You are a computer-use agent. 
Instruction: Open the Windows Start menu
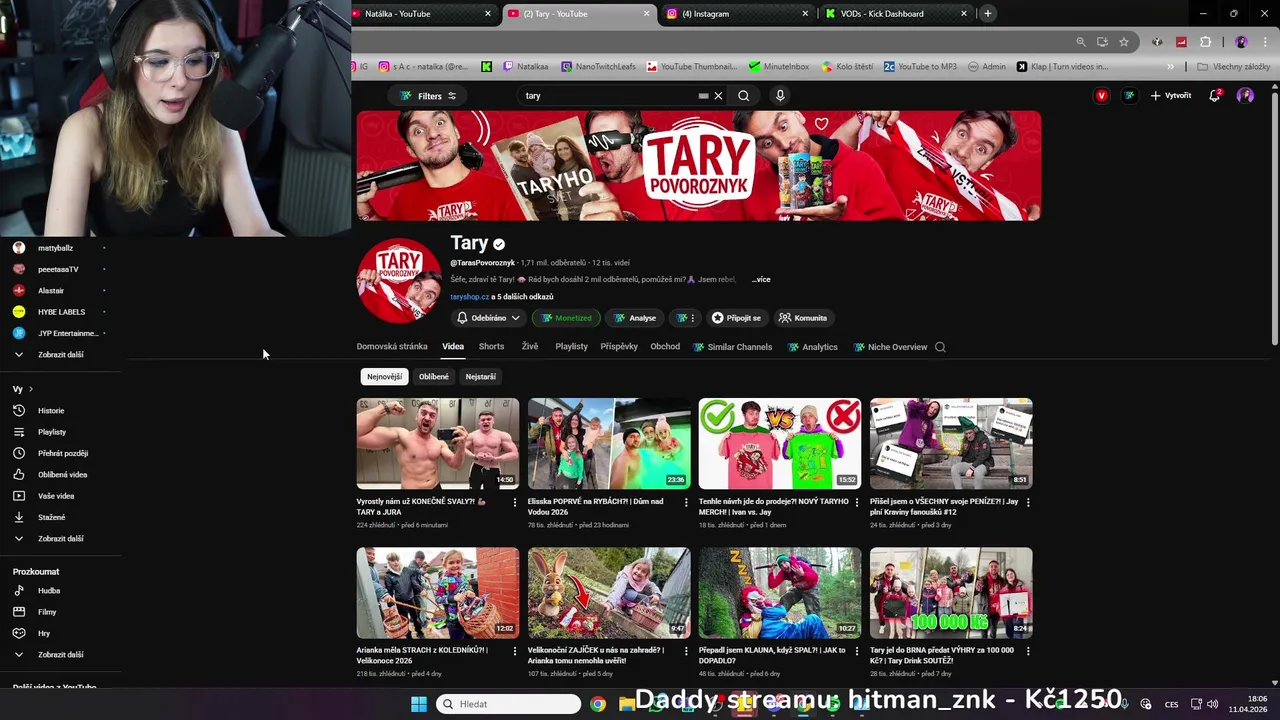[x=419, y=704]
